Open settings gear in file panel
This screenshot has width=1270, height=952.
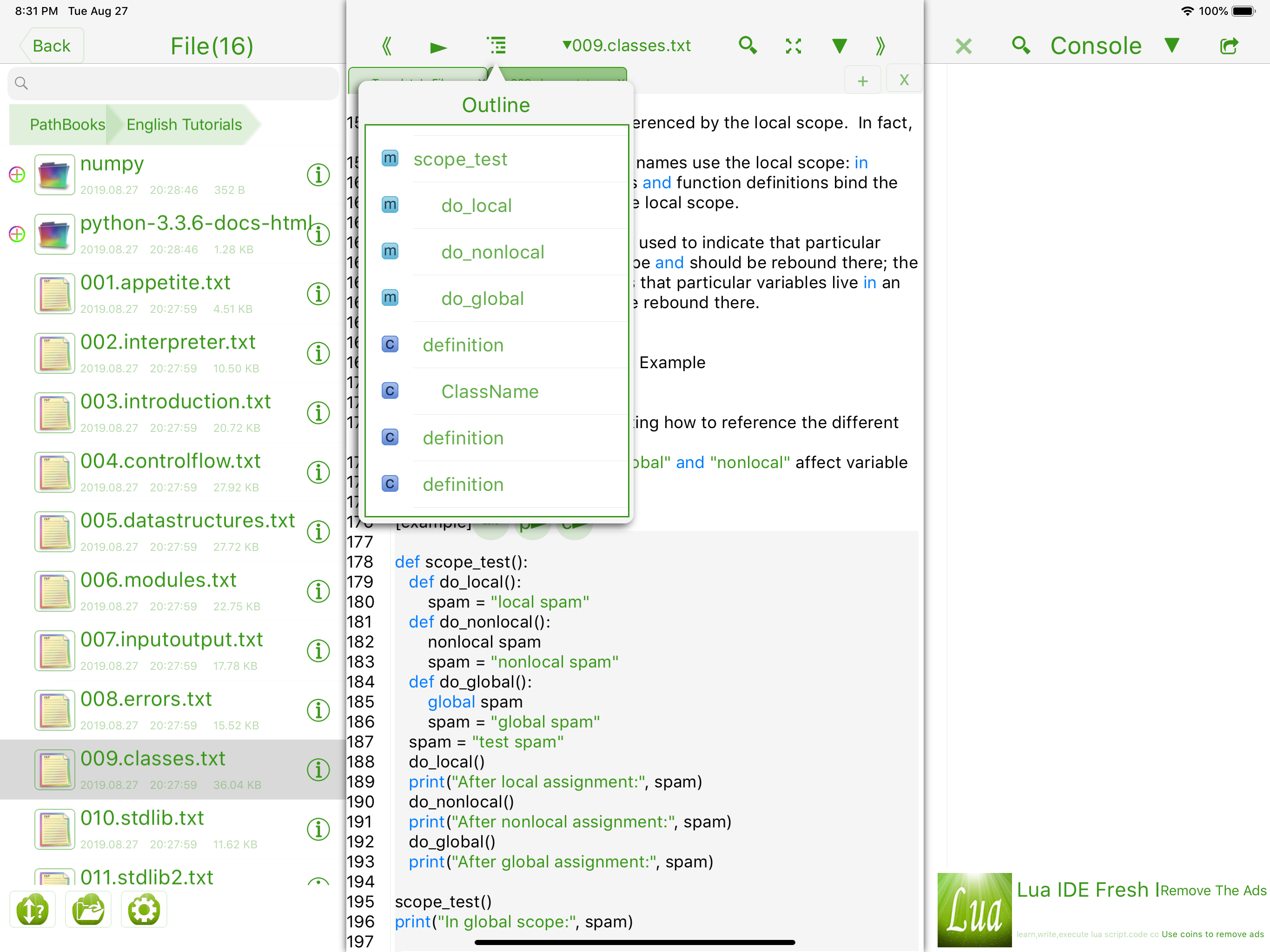click(144, 910)
